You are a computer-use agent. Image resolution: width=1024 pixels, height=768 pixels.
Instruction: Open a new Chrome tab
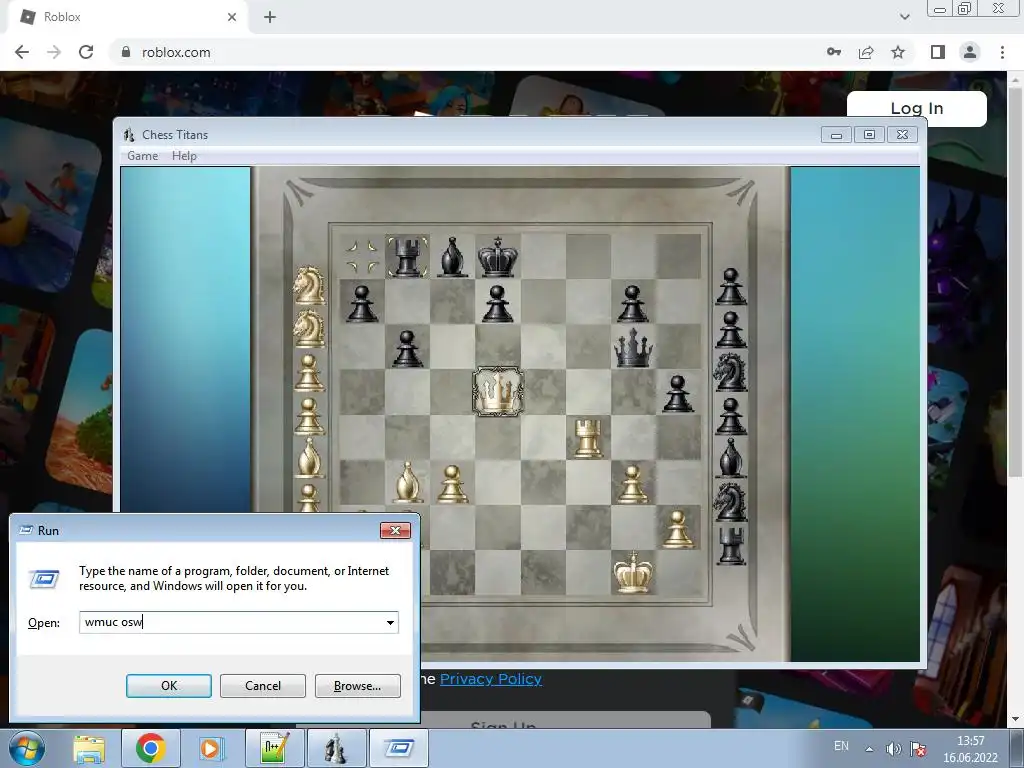(270, 18)
